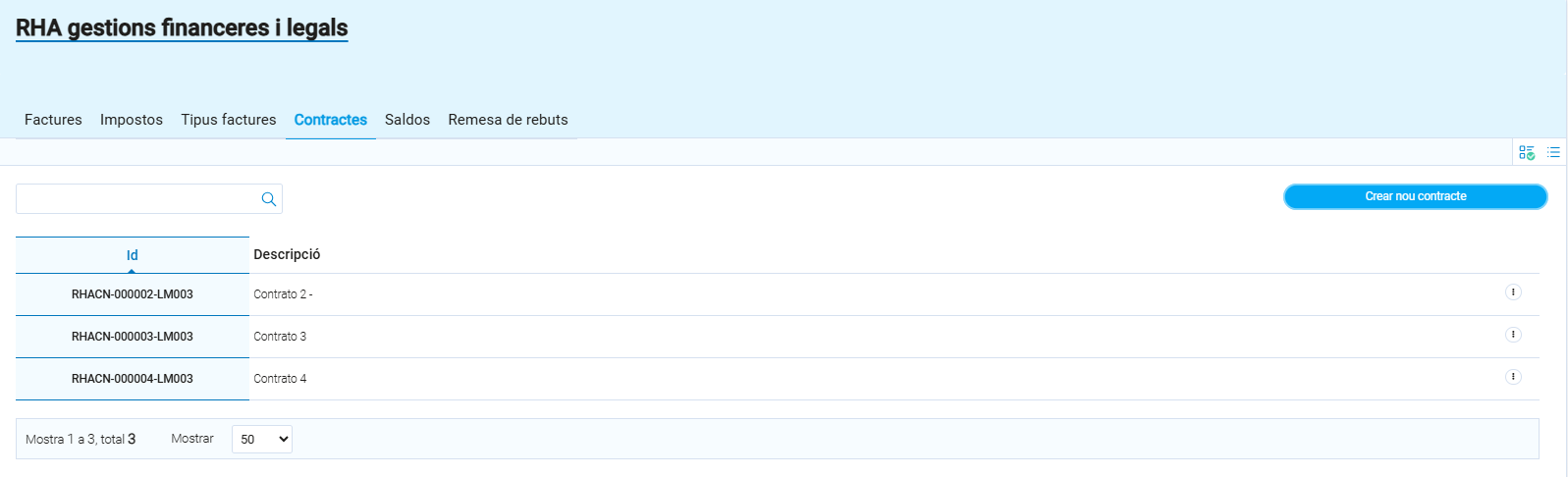Screen dimensions: 1568x477
Task: Open the Factures tab
Action: point(53,120)
